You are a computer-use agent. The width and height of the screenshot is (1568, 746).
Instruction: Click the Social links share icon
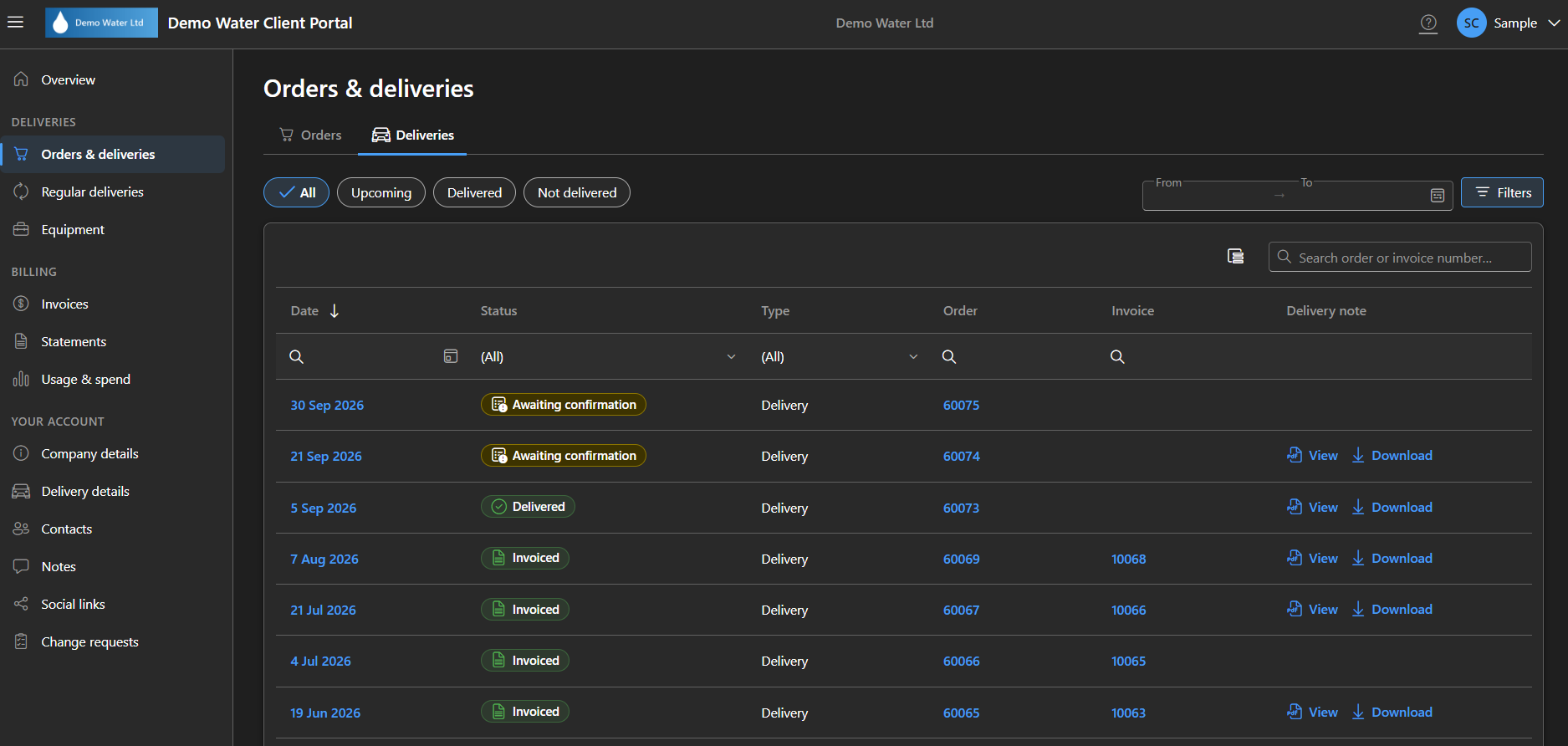pyautogui.click(x=21, y=604)
